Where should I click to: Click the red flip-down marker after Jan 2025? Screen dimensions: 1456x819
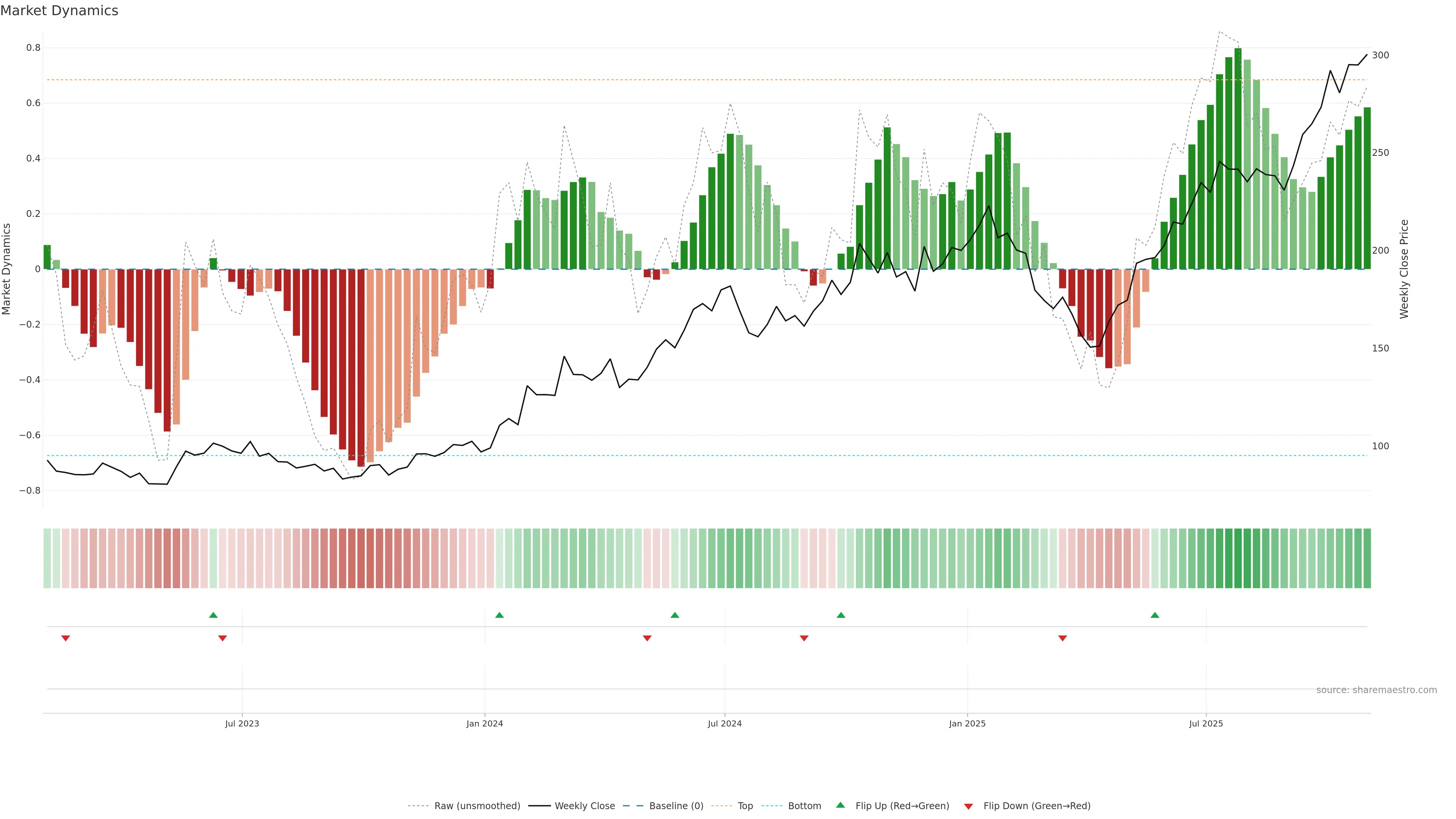coord(1062,638)
